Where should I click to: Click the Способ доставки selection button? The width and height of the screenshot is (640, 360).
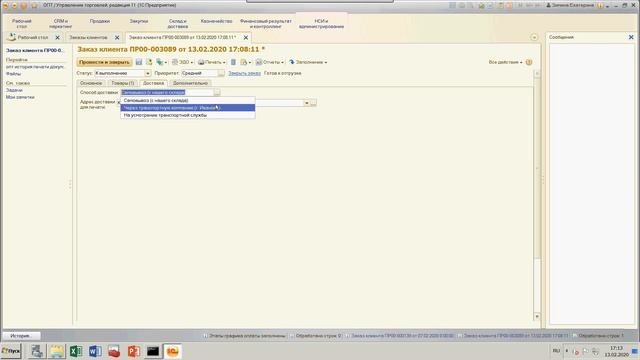point(217,92)
